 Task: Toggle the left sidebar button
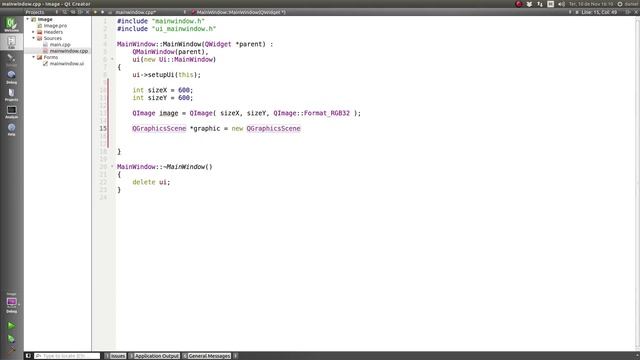pyautogui.click(x=28, y=356)
